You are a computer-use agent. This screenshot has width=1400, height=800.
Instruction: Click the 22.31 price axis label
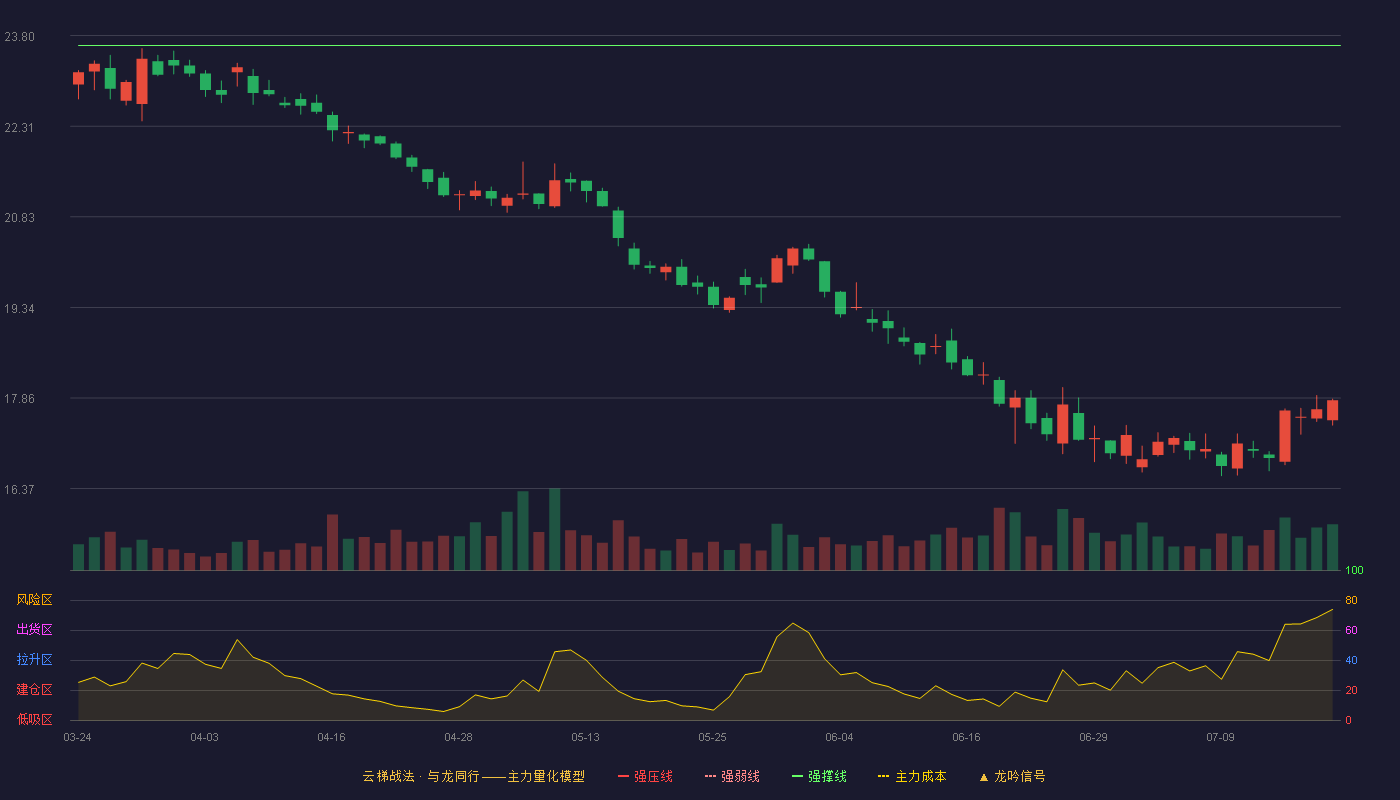coord(19,128)
